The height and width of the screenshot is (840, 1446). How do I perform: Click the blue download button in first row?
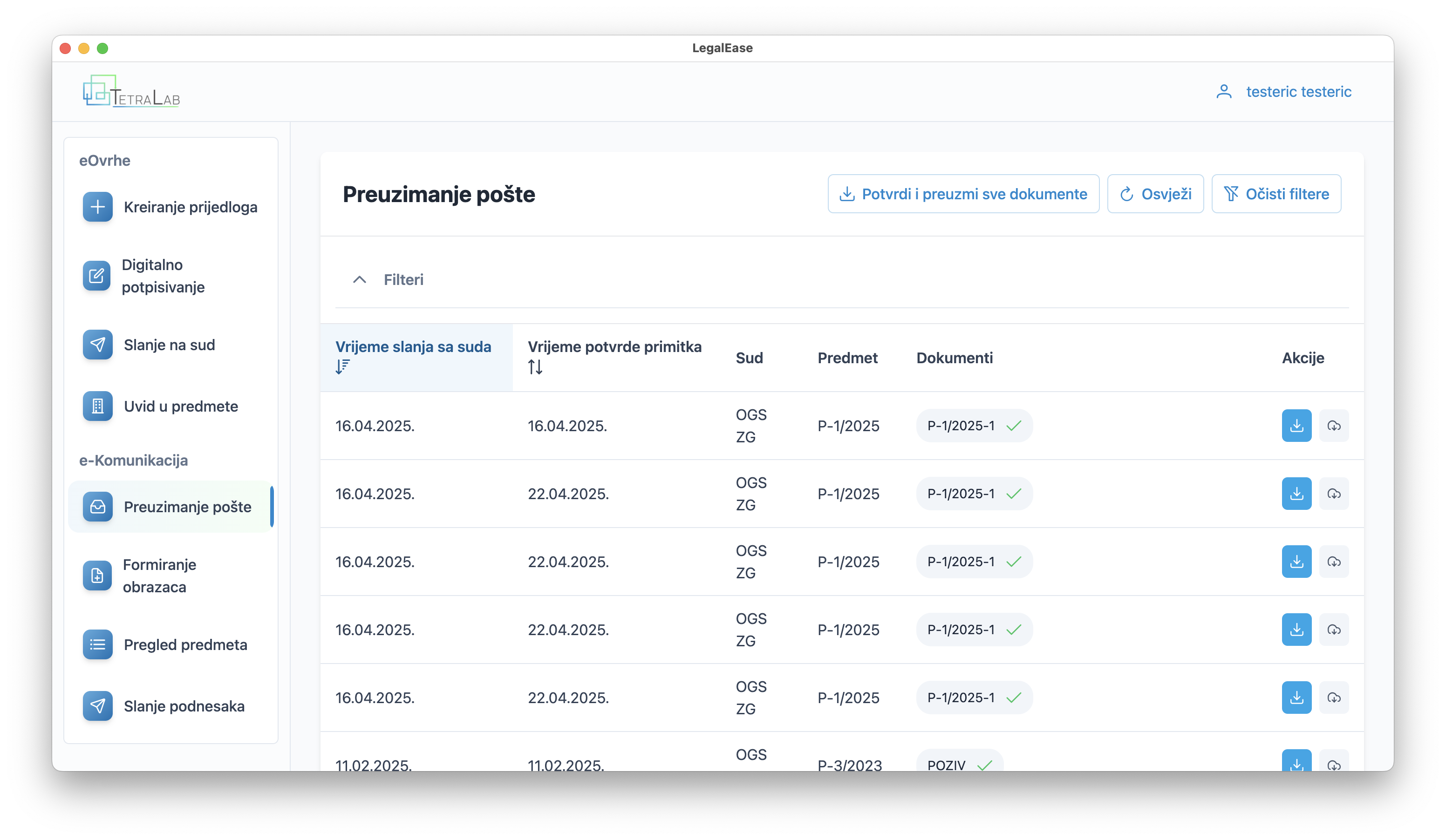tap(1296, 426)
